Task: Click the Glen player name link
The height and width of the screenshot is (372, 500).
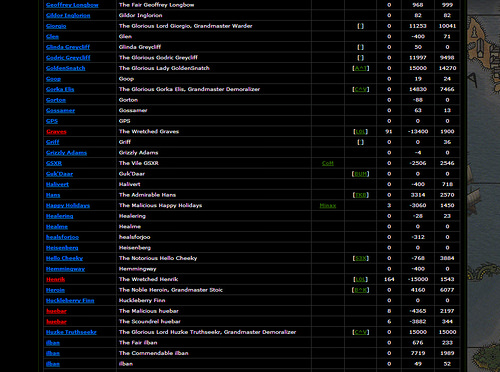Action: [x=52, y=37]
